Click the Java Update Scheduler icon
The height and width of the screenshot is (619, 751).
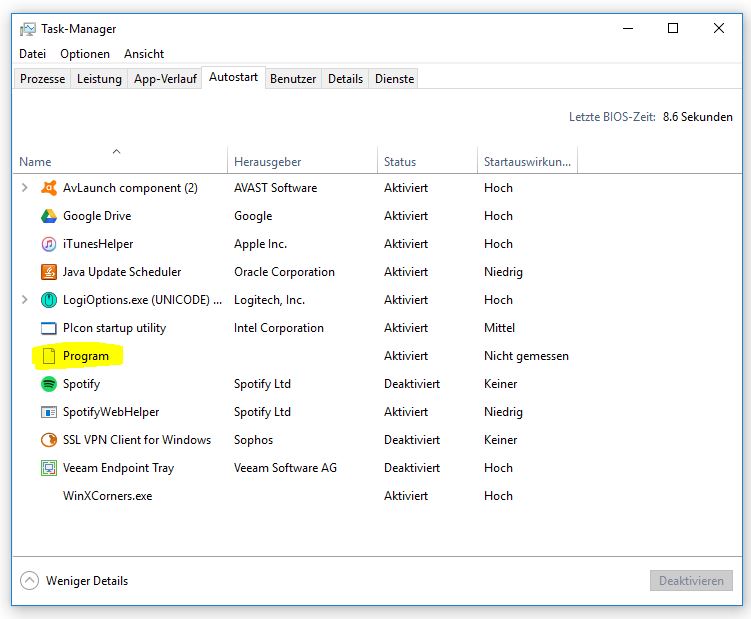pyautogui.click(x=49, y=272)
